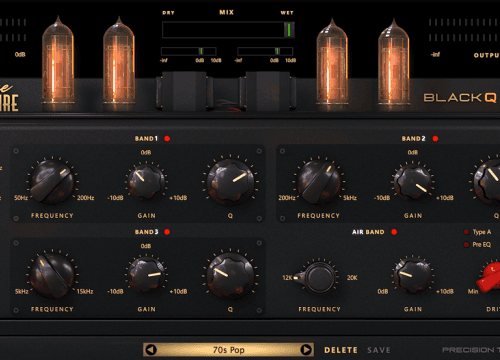Enable the Pre EQ switch

coord(466,245)
